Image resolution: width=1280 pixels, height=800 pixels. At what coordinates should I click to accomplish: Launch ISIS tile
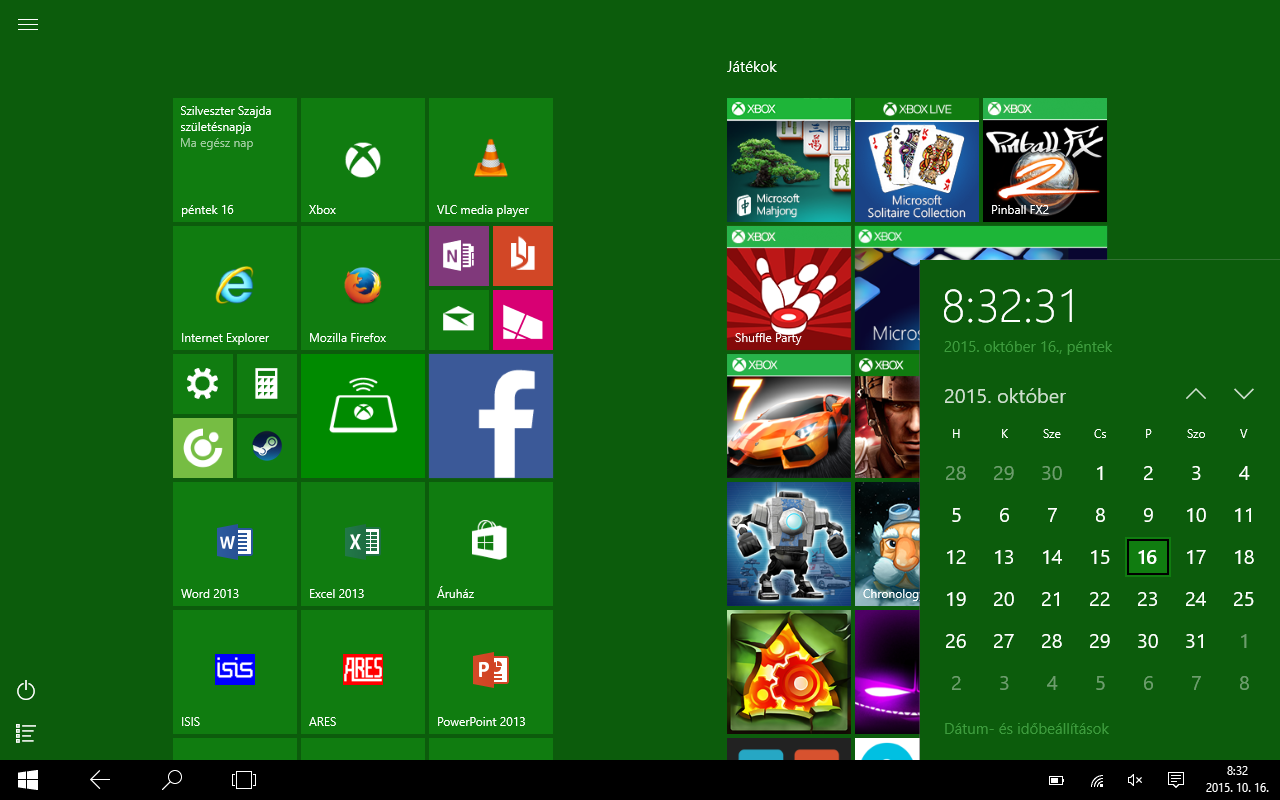tap(235, 672)
